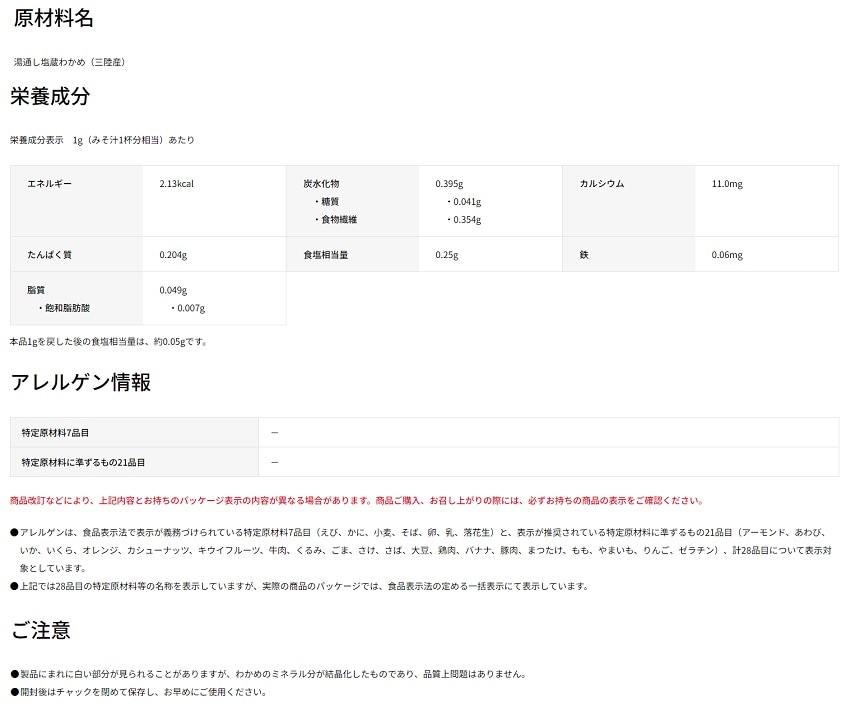Screen dimensions: 860x716
Task: Select the たんぱく質 label cell
Action: tap(49, 255)
